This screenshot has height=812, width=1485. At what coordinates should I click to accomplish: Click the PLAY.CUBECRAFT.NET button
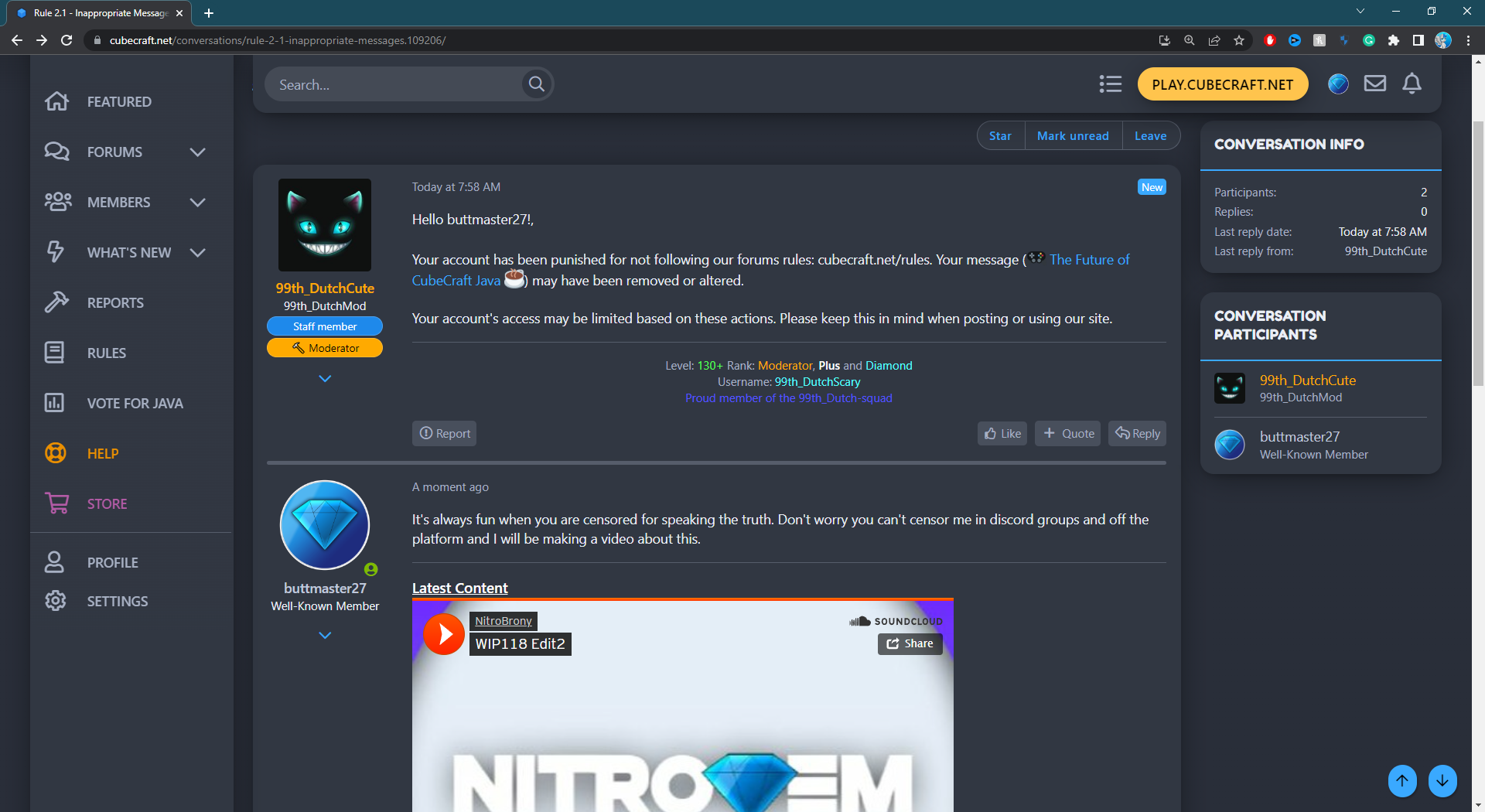pyautogui.click(x=1223, y=84)
